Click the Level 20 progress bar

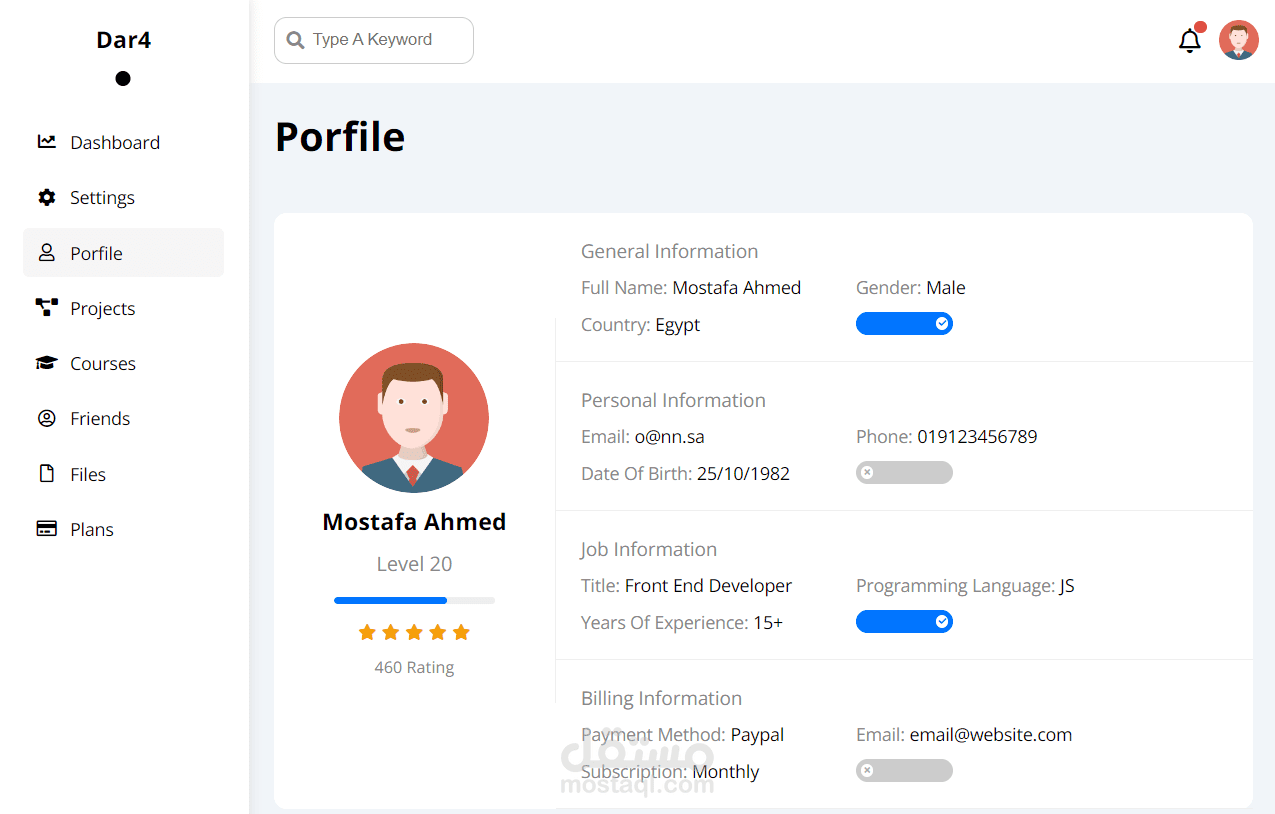(x=414, y=600)
